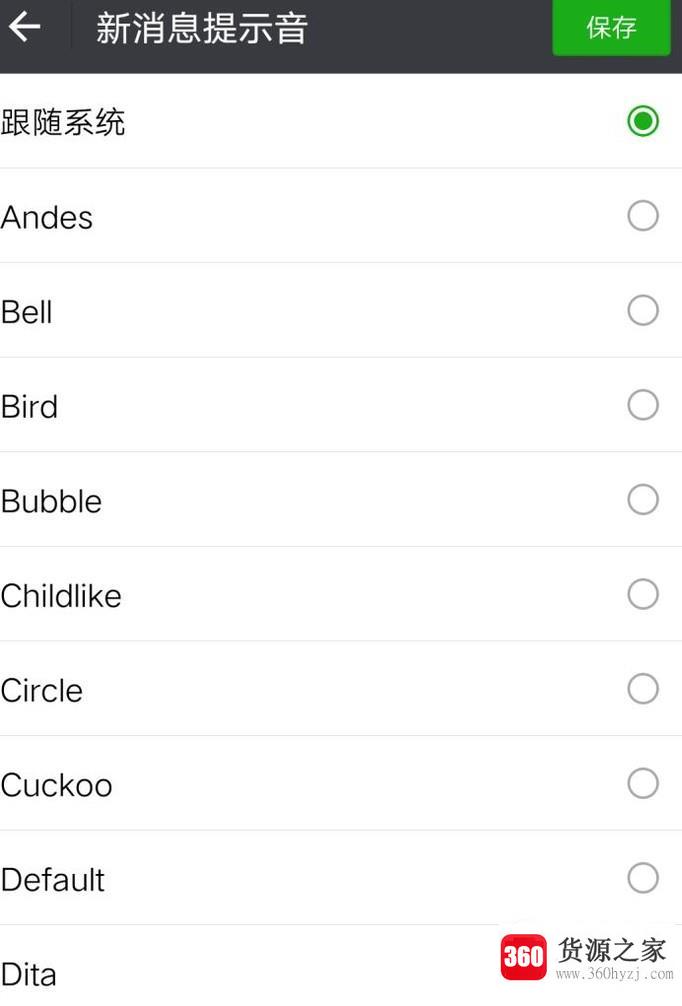Select the Circle radio button

point(643,688)
